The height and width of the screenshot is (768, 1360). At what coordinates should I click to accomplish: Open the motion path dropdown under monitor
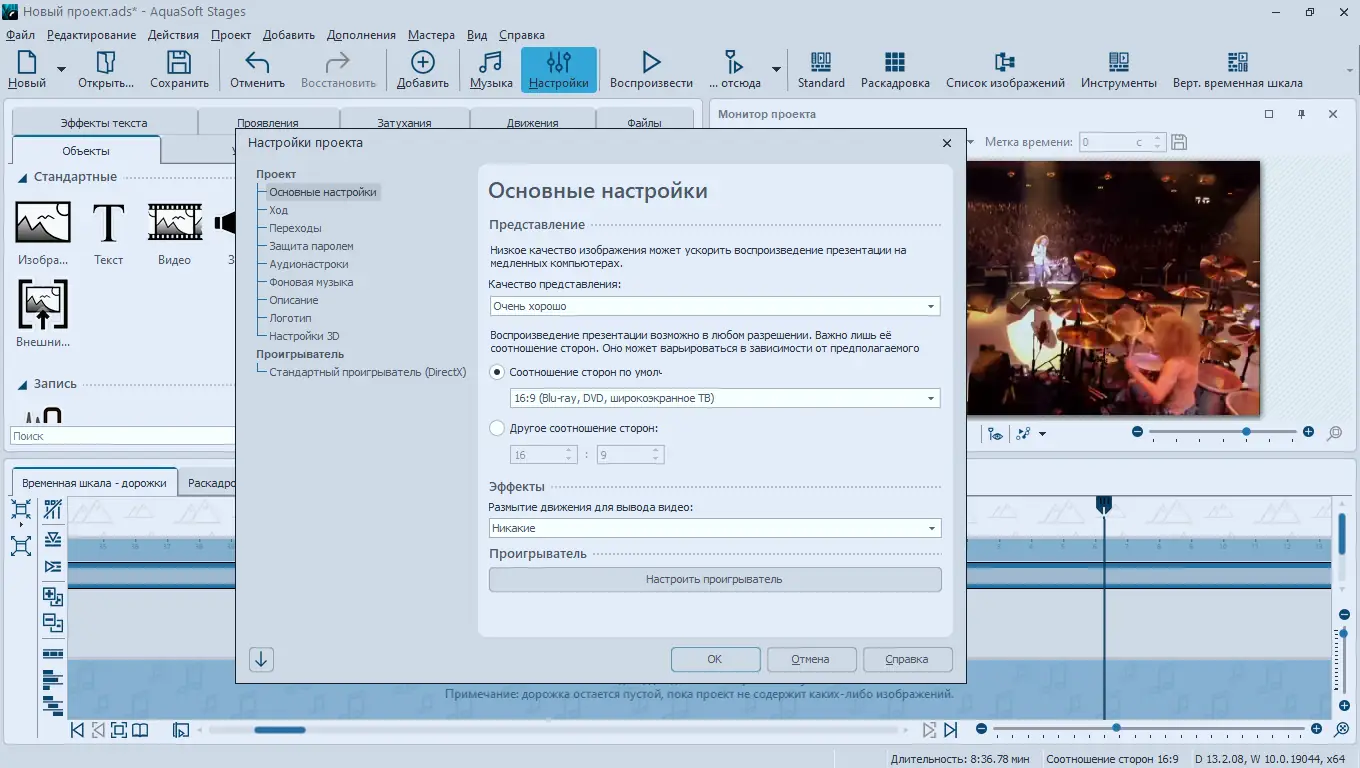click(x=1042, y=434)
